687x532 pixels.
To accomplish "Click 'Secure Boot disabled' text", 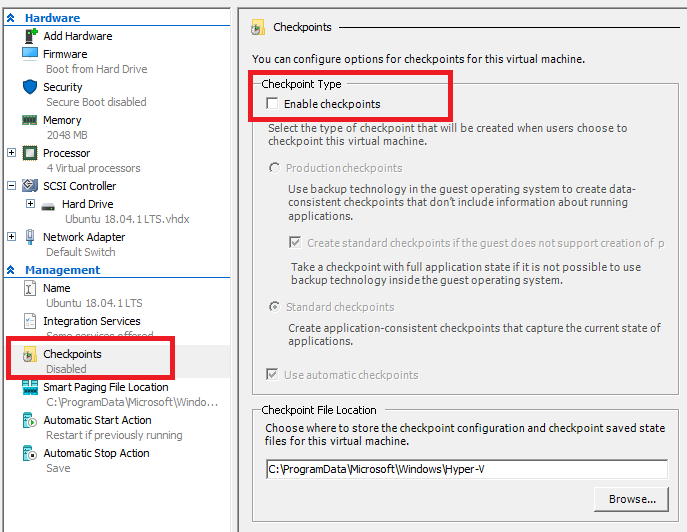I will tap(96, 102).
